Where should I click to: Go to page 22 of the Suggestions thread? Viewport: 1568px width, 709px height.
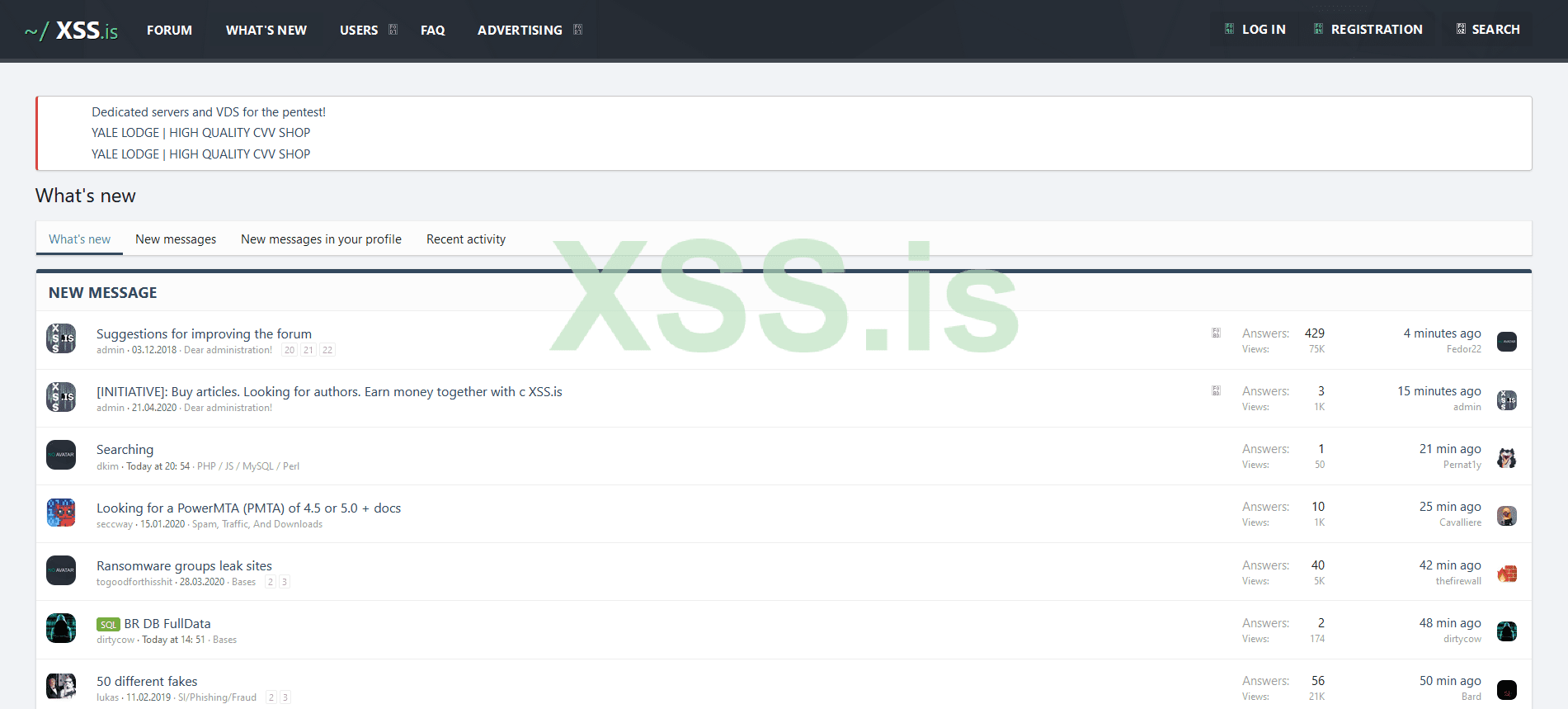(x=327, y=350)
